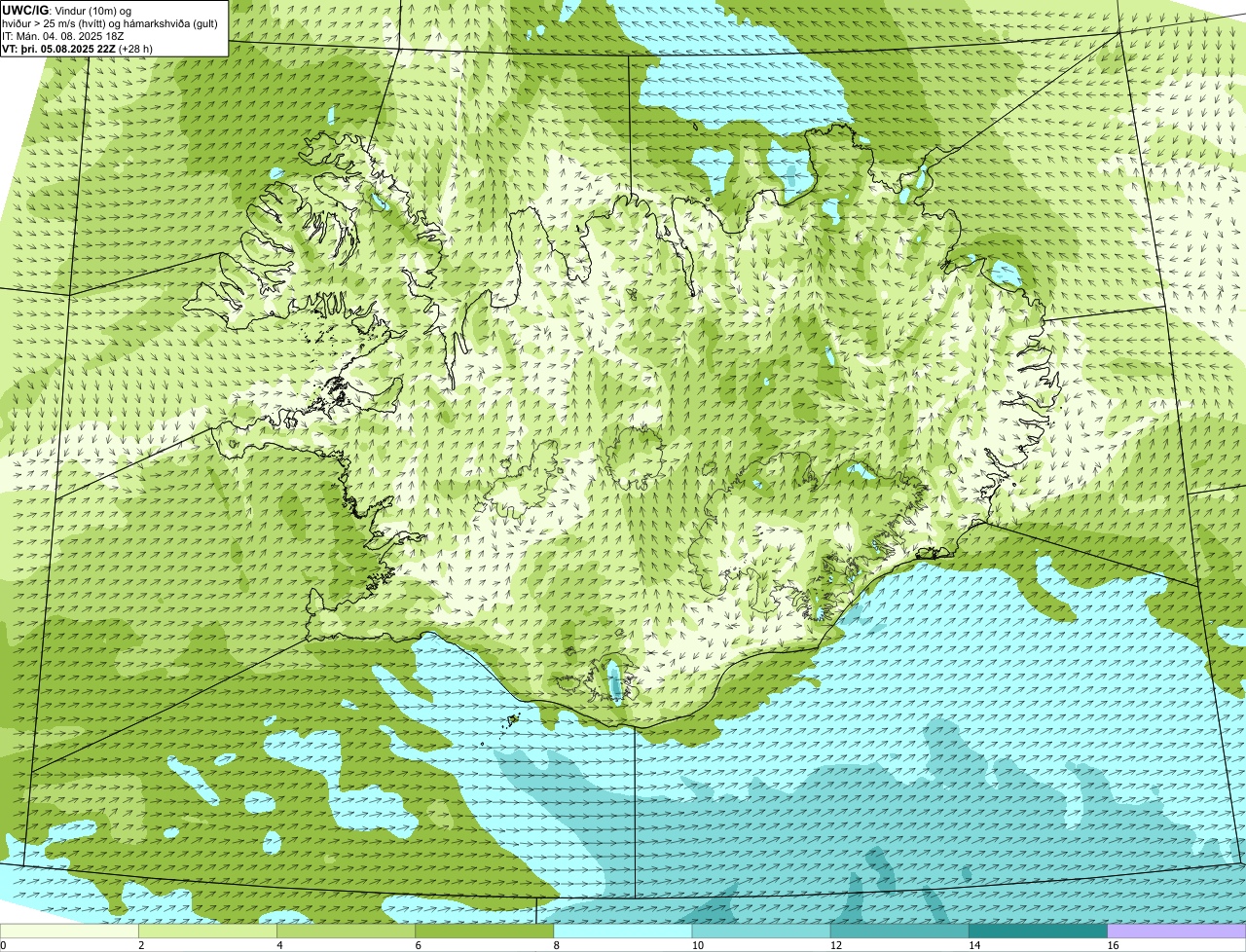1246x952 pixels.
Task: Click the 'UWC/IG: Vindur (10m) og' title line
Action: (x=66, y=10)
